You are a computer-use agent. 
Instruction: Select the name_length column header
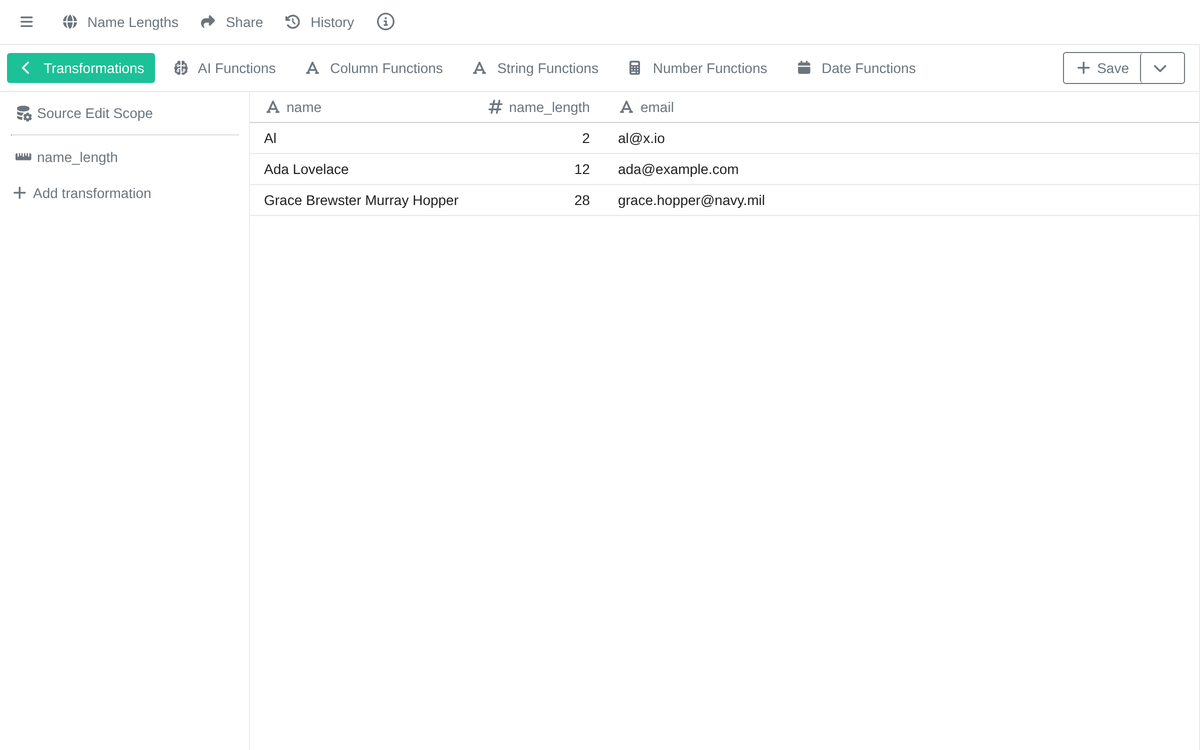coord(539,107)
